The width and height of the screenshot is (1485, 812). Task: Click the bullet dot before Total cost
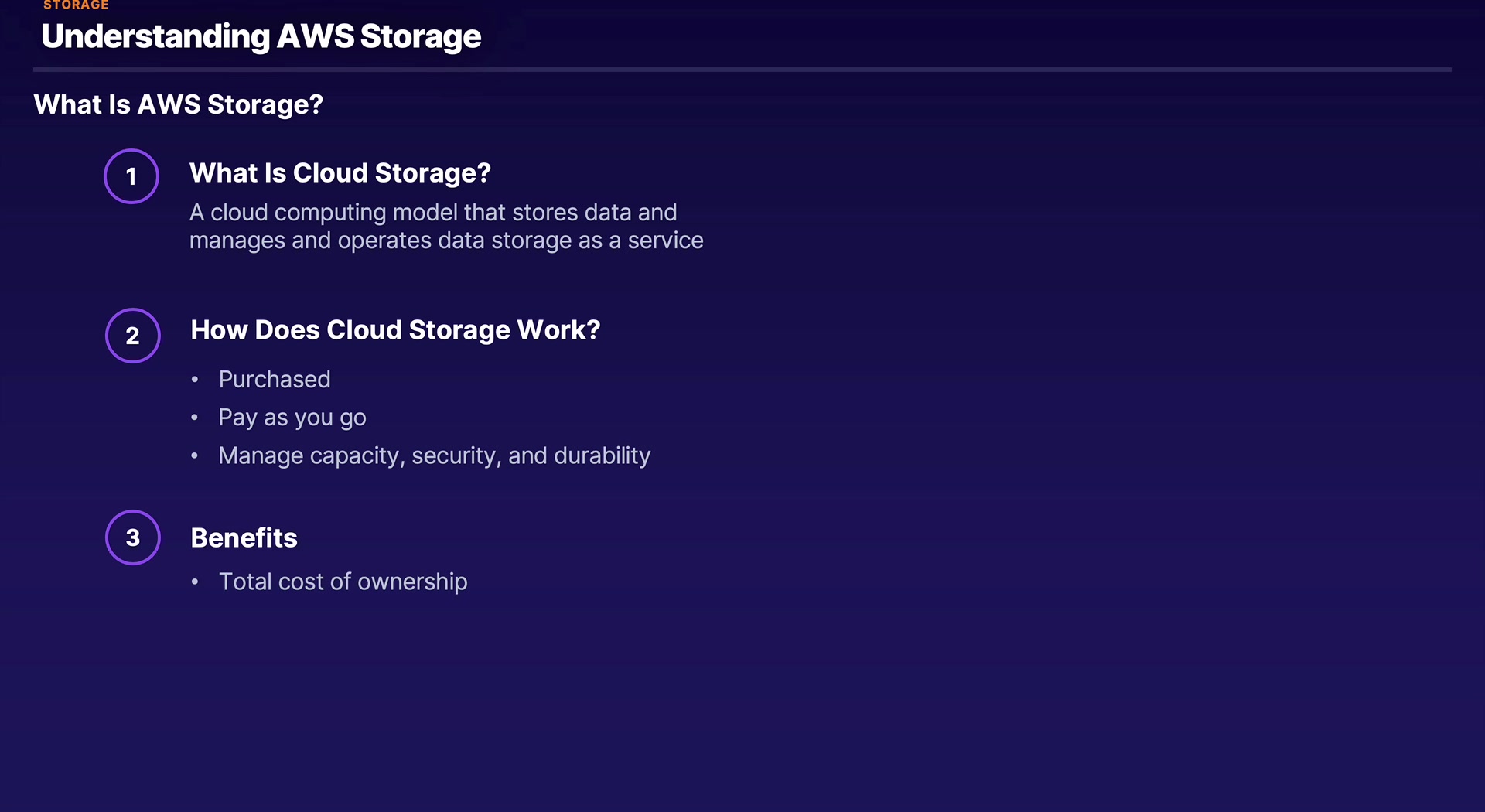[x=195, y=582]
